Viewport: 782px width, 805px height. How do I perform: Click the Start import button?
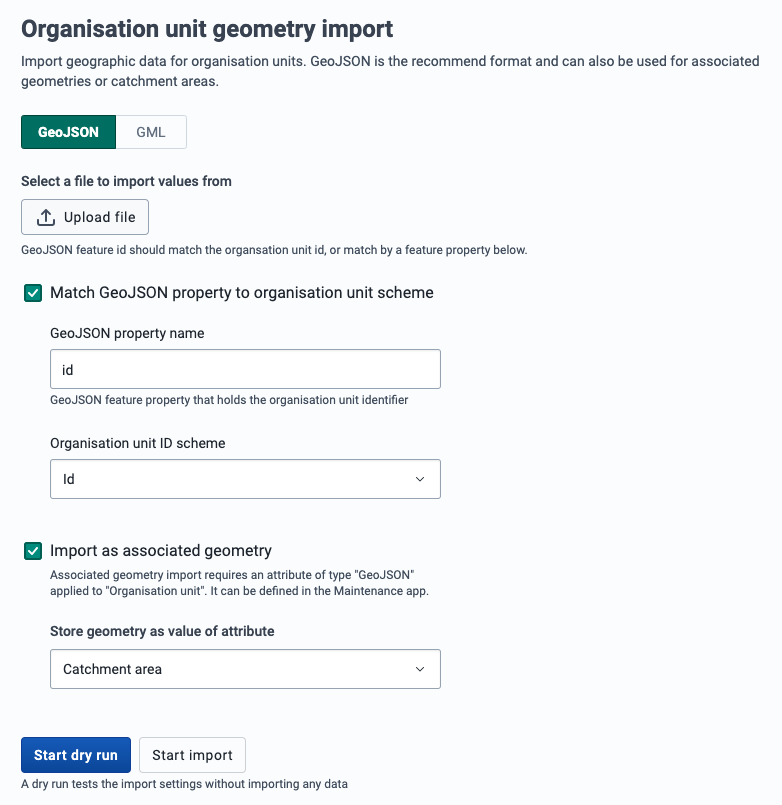pyautogui.click(x=192, y=755)
